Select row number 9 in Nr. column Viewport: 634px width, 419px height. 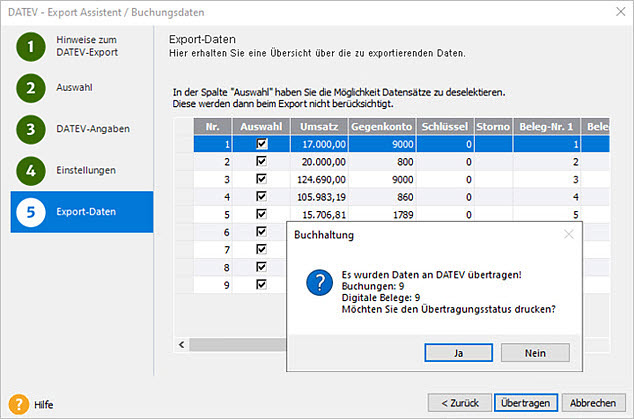(x=213, y=285)
